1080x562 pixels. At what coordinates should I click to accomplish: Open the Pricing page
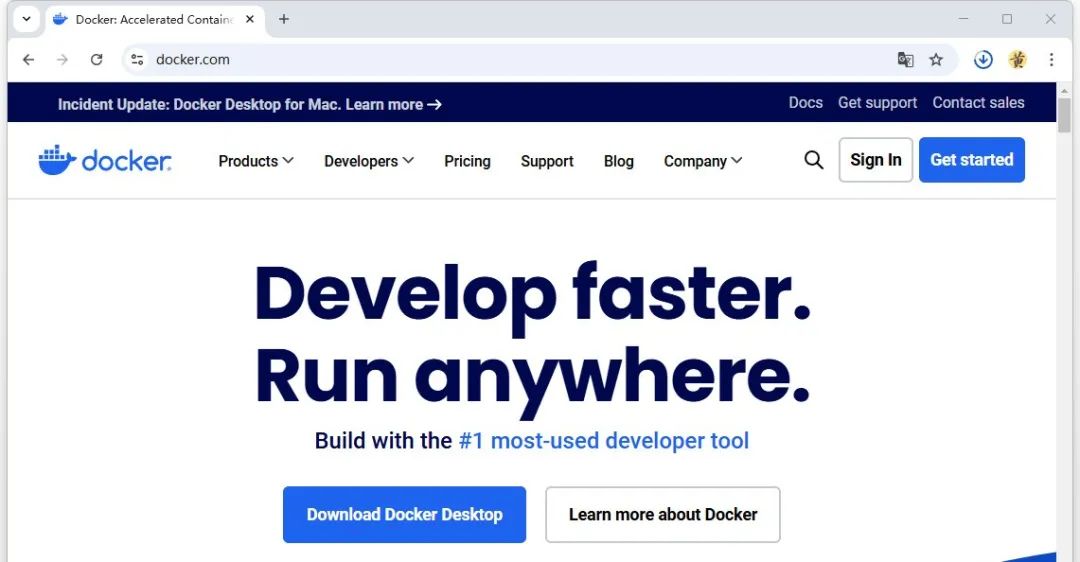(467, 161)
